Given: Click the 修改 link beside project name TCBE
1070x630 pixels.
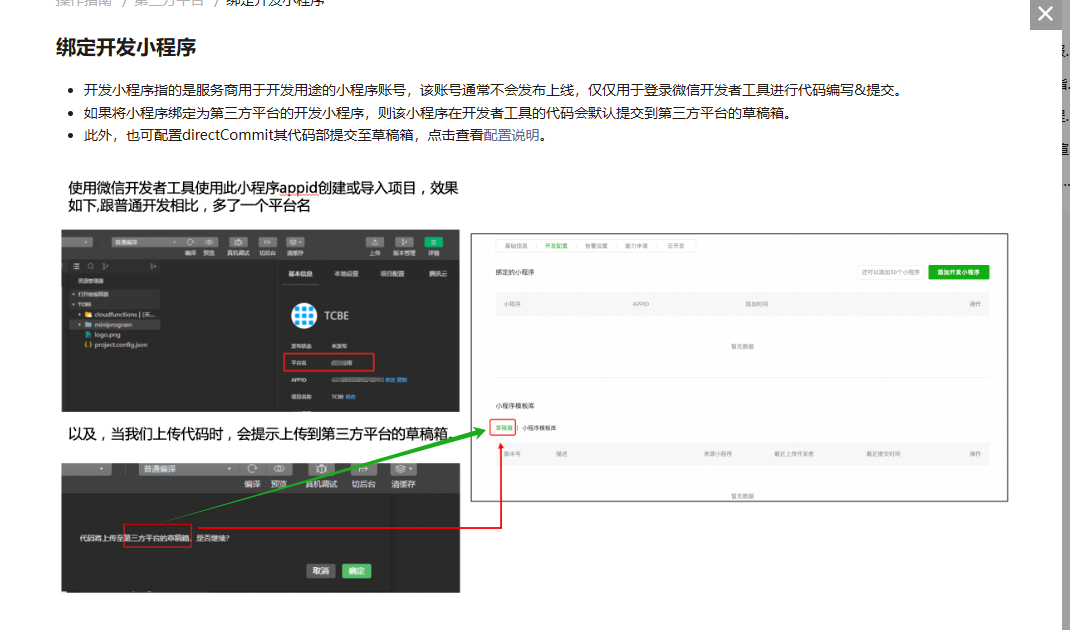Looking at the screenshot, I should (351, 397).
